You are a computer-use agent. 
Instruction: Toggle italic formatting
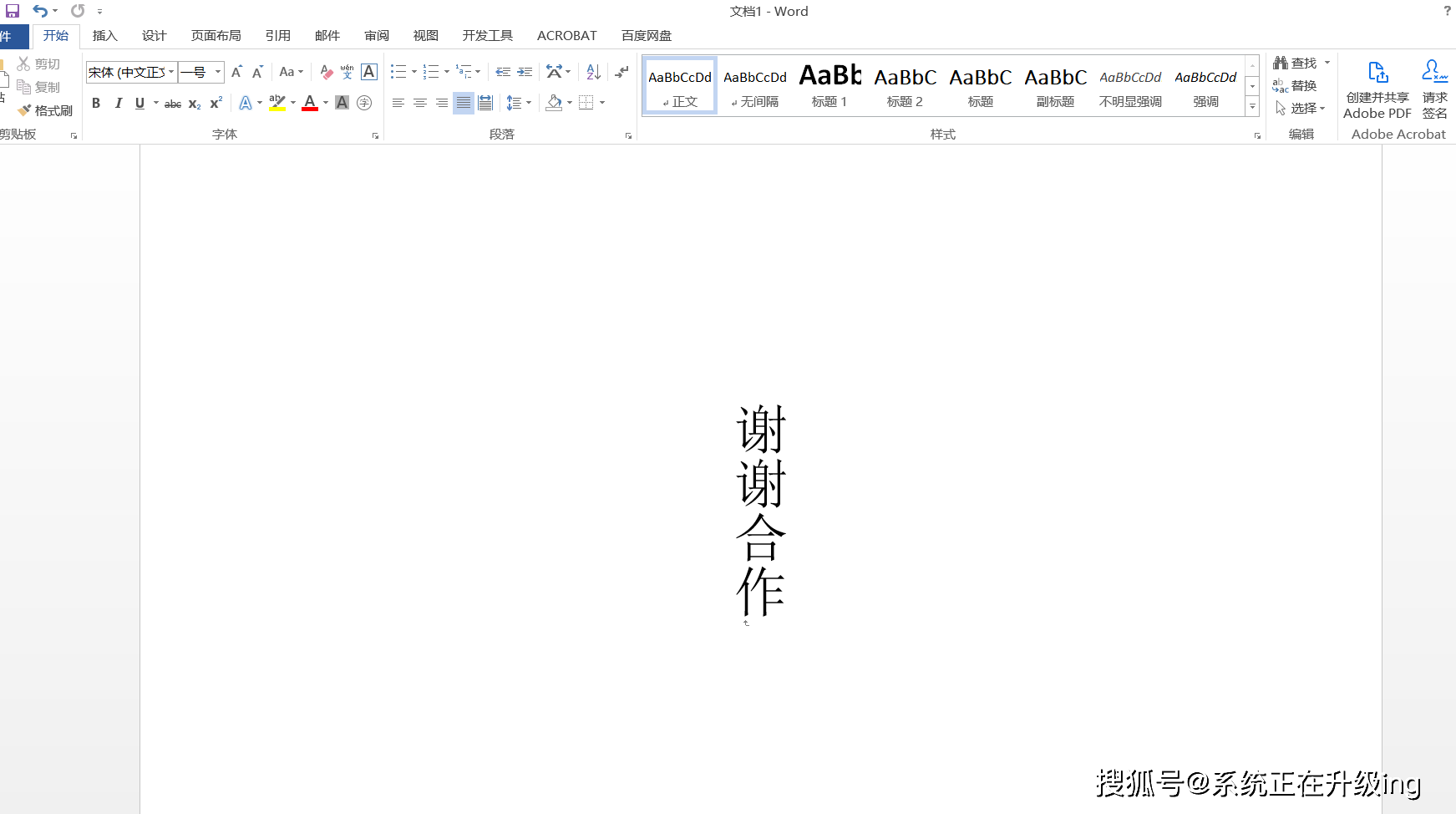[x=118, y=103]
